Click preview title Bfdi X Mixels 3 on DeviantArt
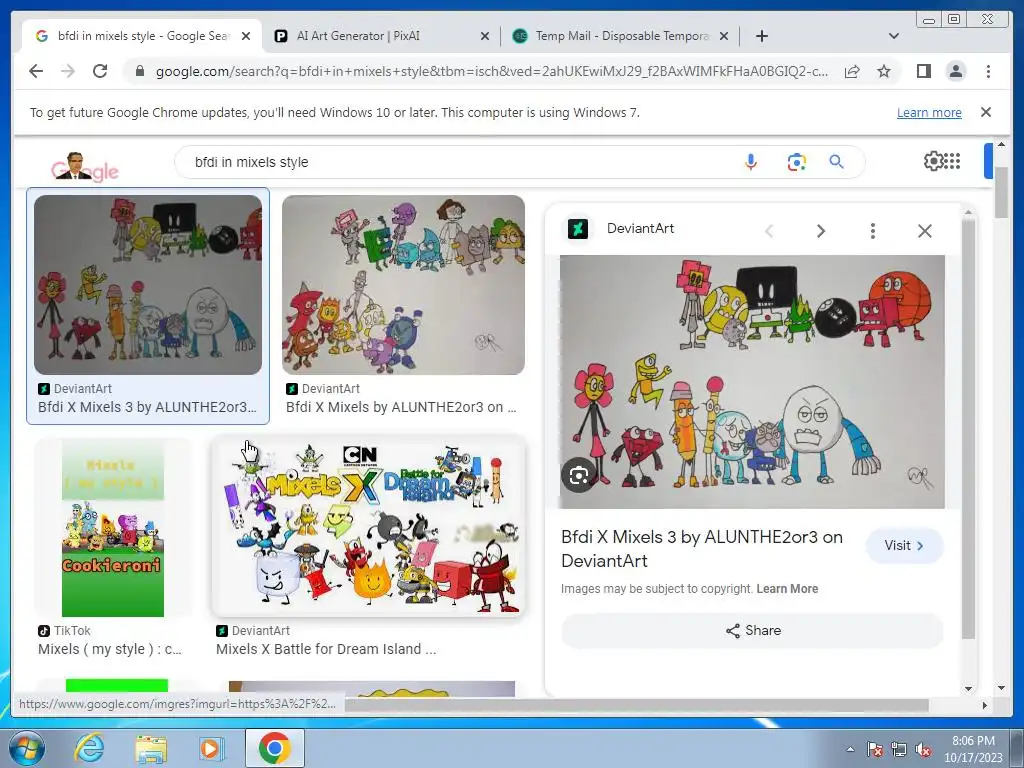The image size is (1024, 768). (702, 549)
